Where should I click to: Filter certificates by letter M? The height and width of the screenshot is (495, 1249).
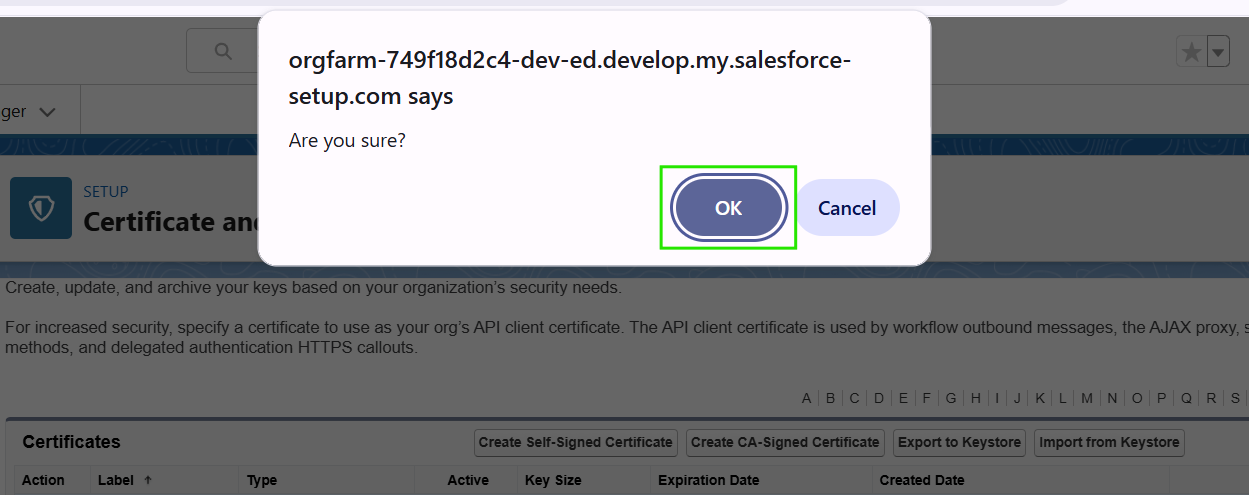1087,398
